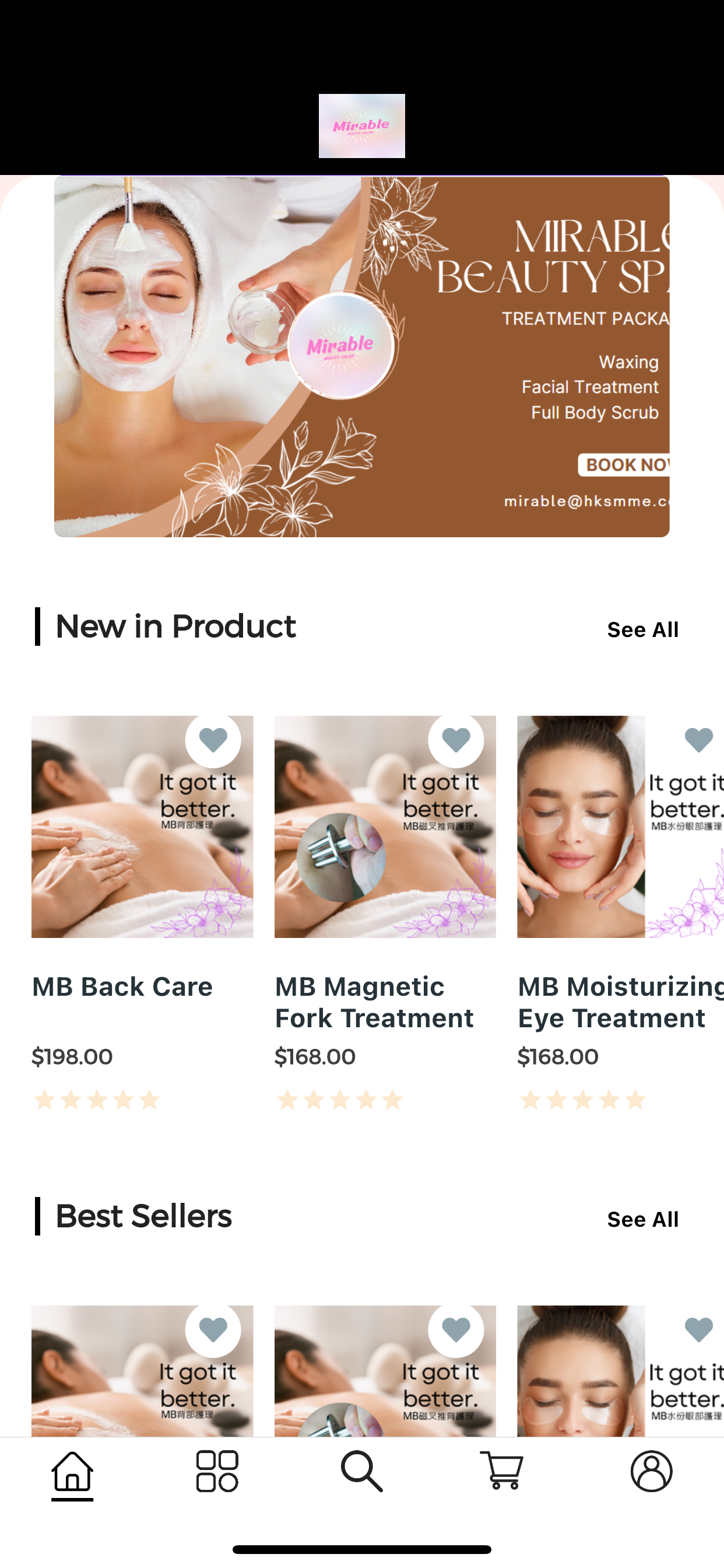Toggle heart on second Best Sellers item
724x1568 pixels.
(456, 1330)
